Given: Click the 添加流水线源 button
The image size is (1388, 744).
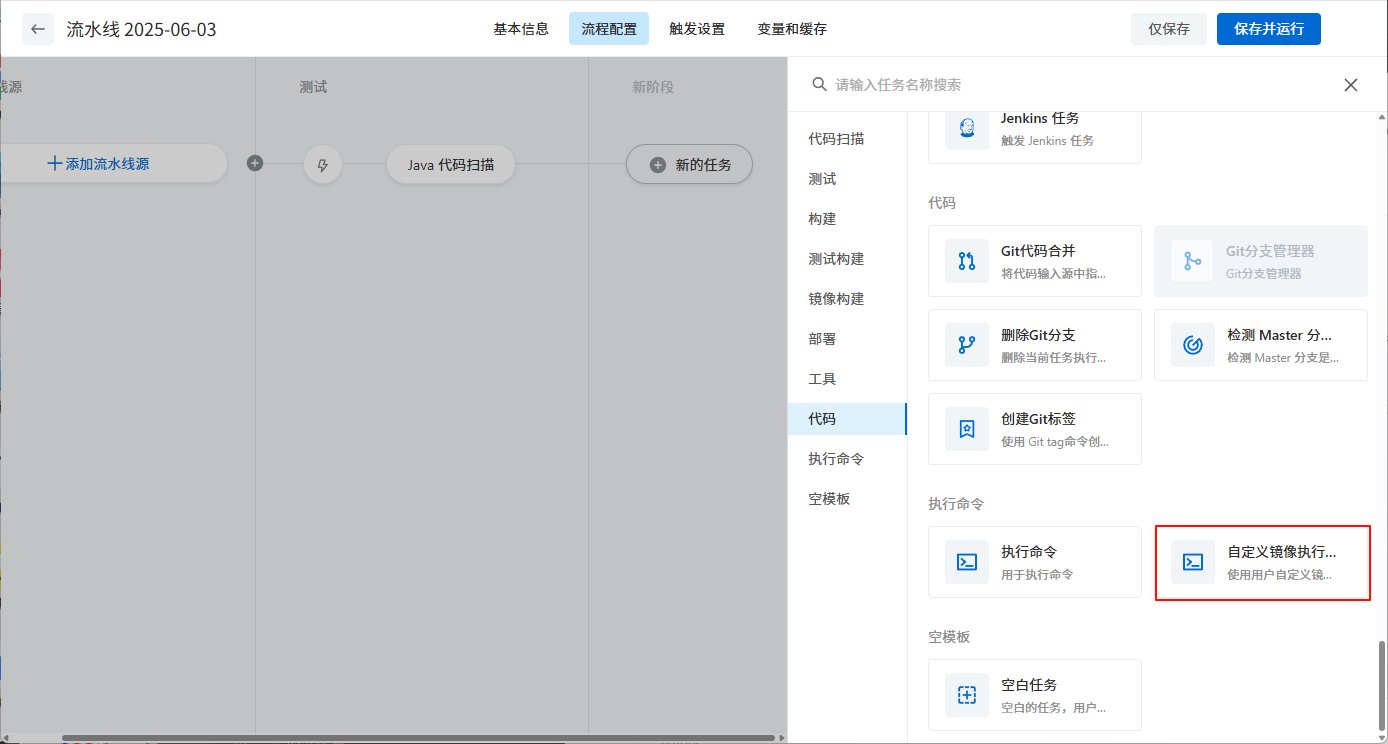Looking at the screenshot, I should [98, 163].
